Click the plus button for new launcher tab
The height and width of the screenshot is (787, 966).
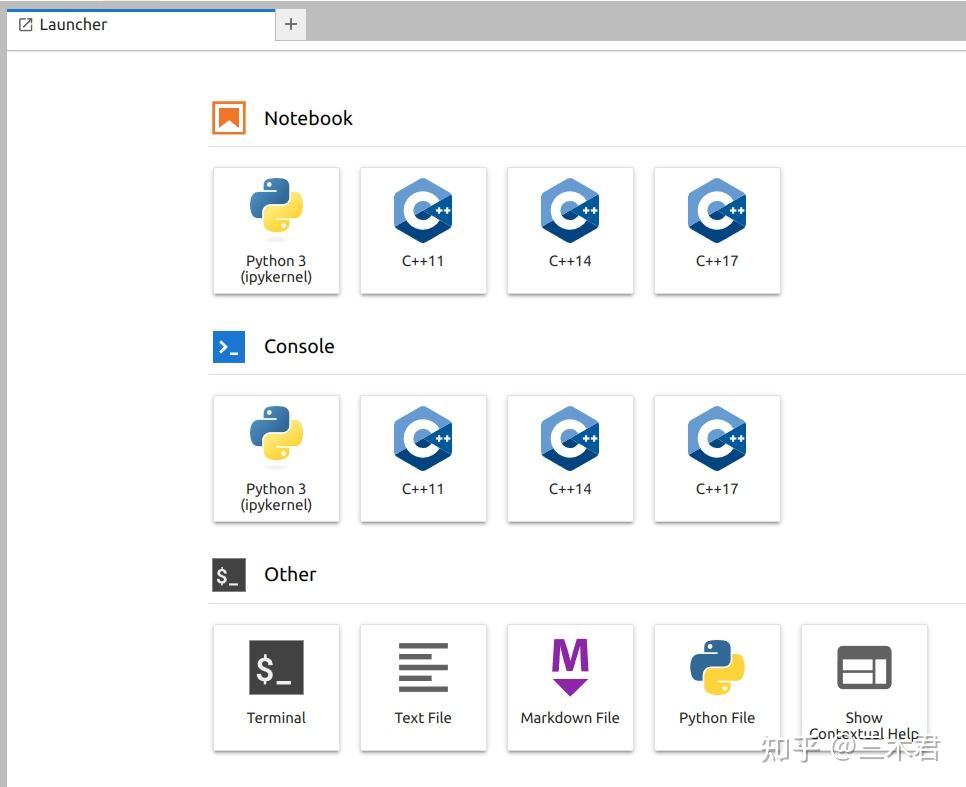click(x=291, y=25)
